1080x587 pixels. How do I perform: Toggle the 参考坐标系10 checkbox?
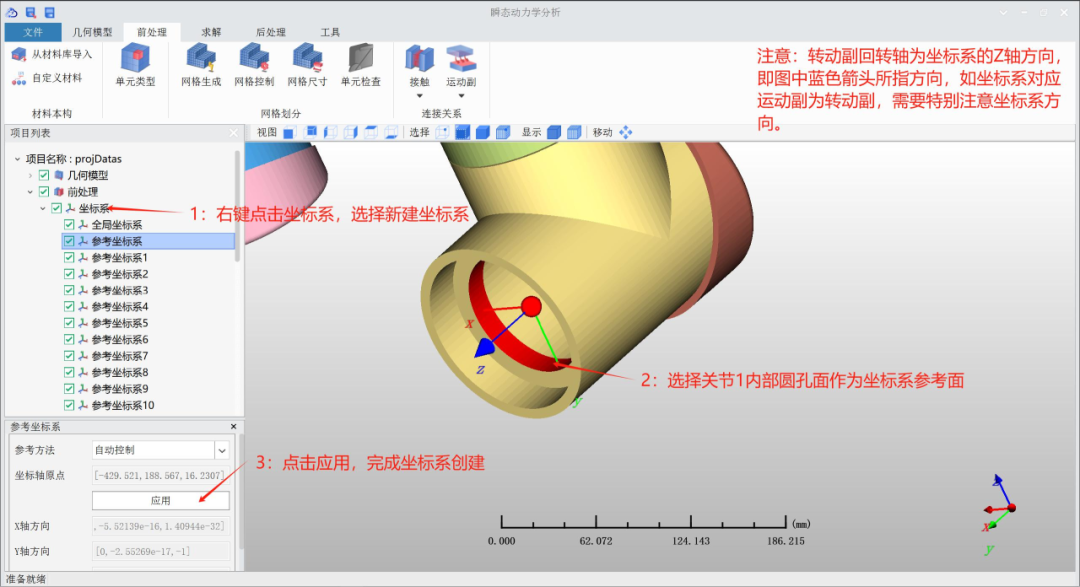[x=69, y=405]
